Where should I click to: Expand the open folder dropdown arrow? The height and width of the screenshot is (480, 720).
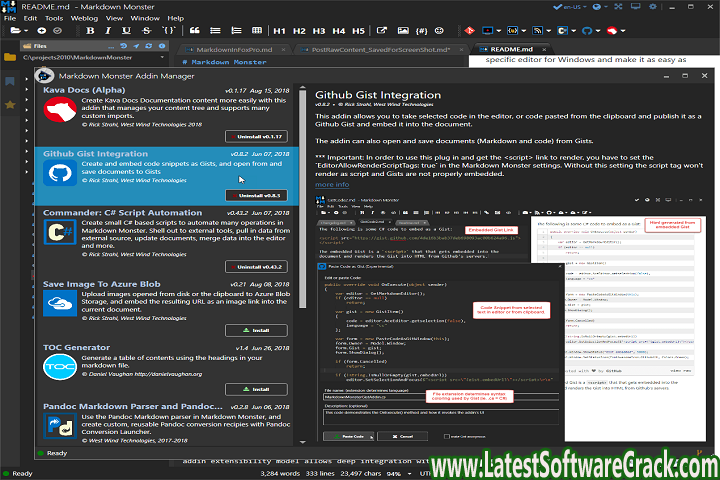pos(26,31)
